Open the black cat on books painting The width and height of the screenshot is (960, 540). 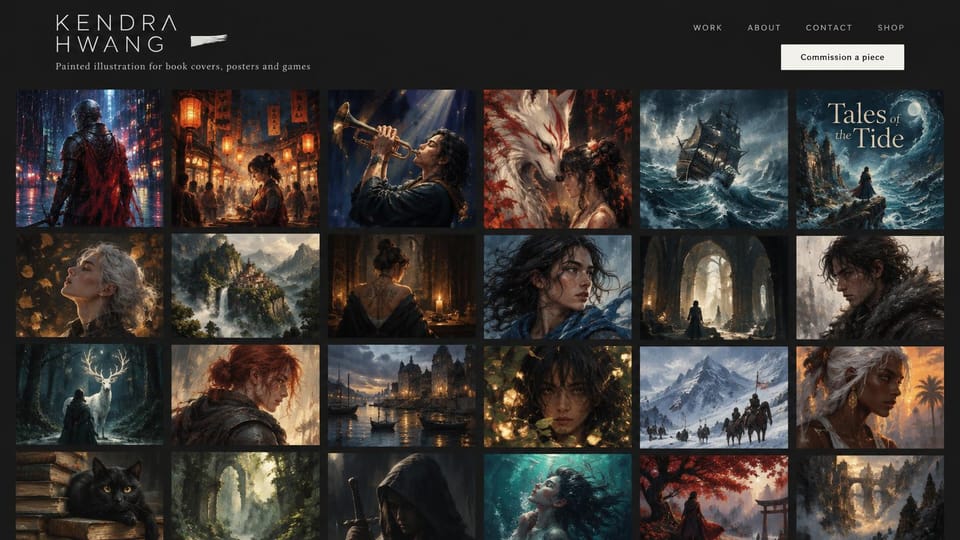pos(90,496)
